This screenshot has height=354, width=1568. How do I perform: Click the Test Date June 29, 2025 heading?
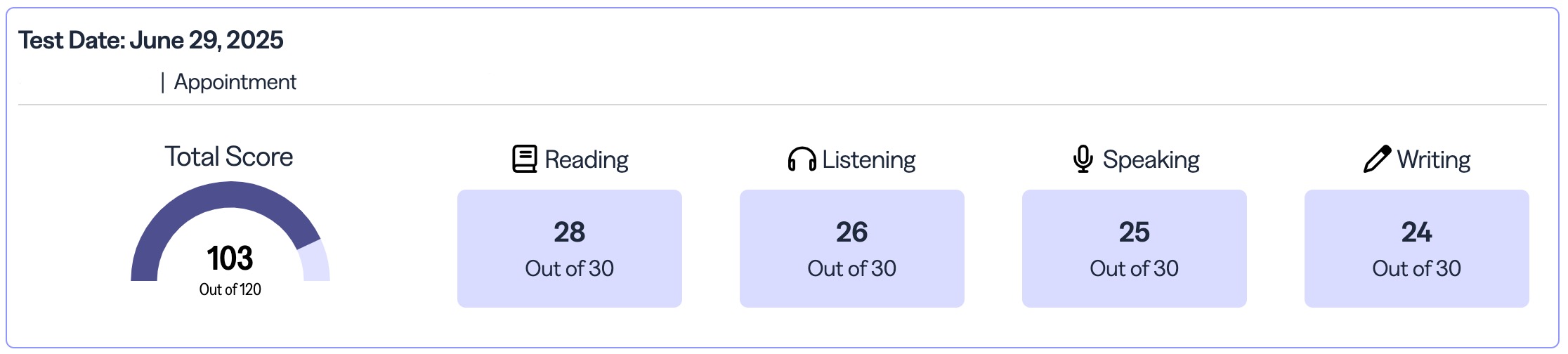(x=151, y=40)
